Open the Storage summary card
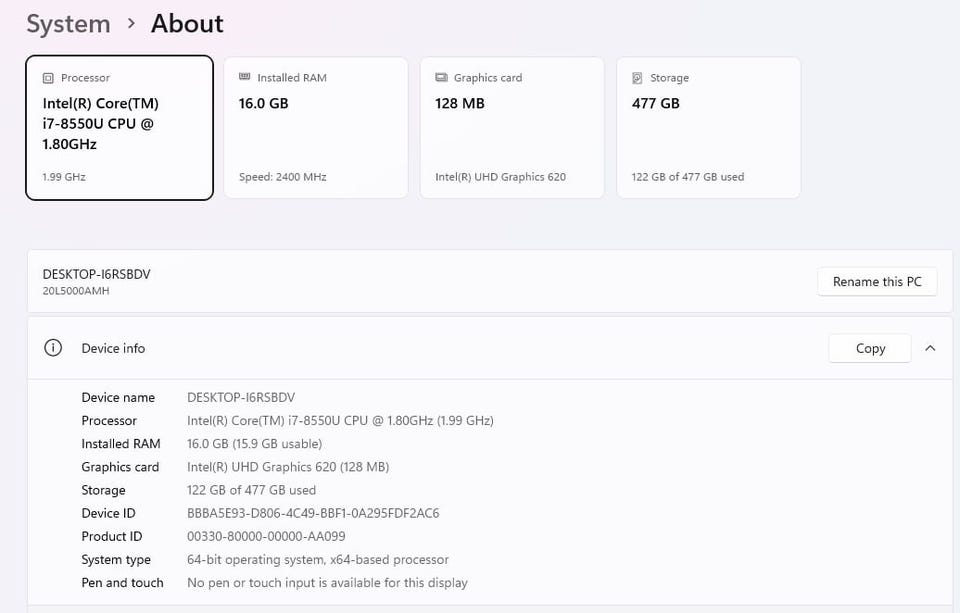This screenshot has height=613, width=960. tap(708, 127)
